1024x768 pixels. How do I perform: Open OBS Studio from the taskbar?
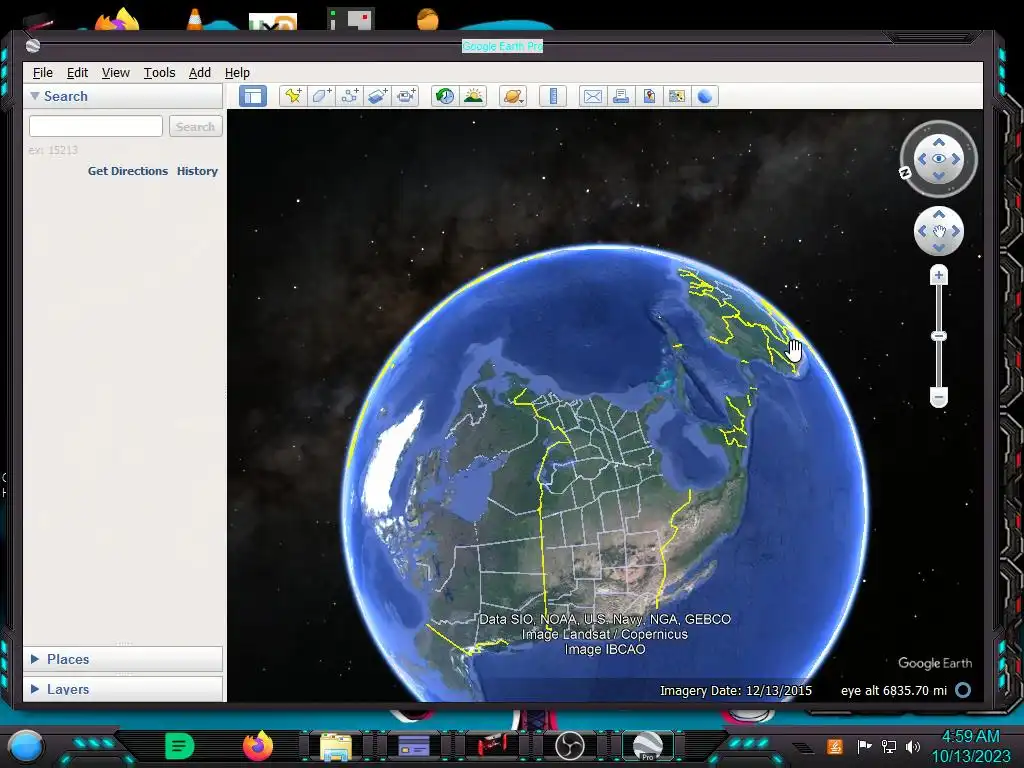pyautogui.click(x=569, y=746)
